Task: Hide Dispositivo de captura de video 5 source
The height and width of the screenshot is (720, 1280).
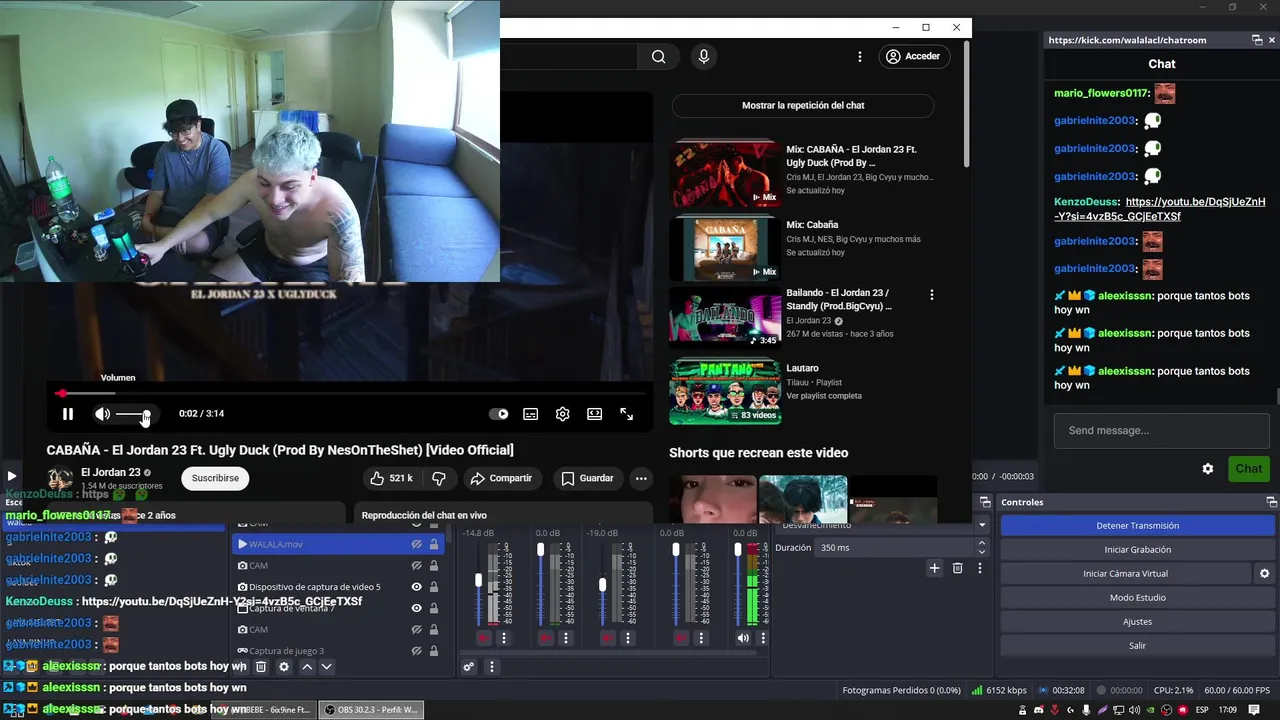Action: (x=416, y=587)
